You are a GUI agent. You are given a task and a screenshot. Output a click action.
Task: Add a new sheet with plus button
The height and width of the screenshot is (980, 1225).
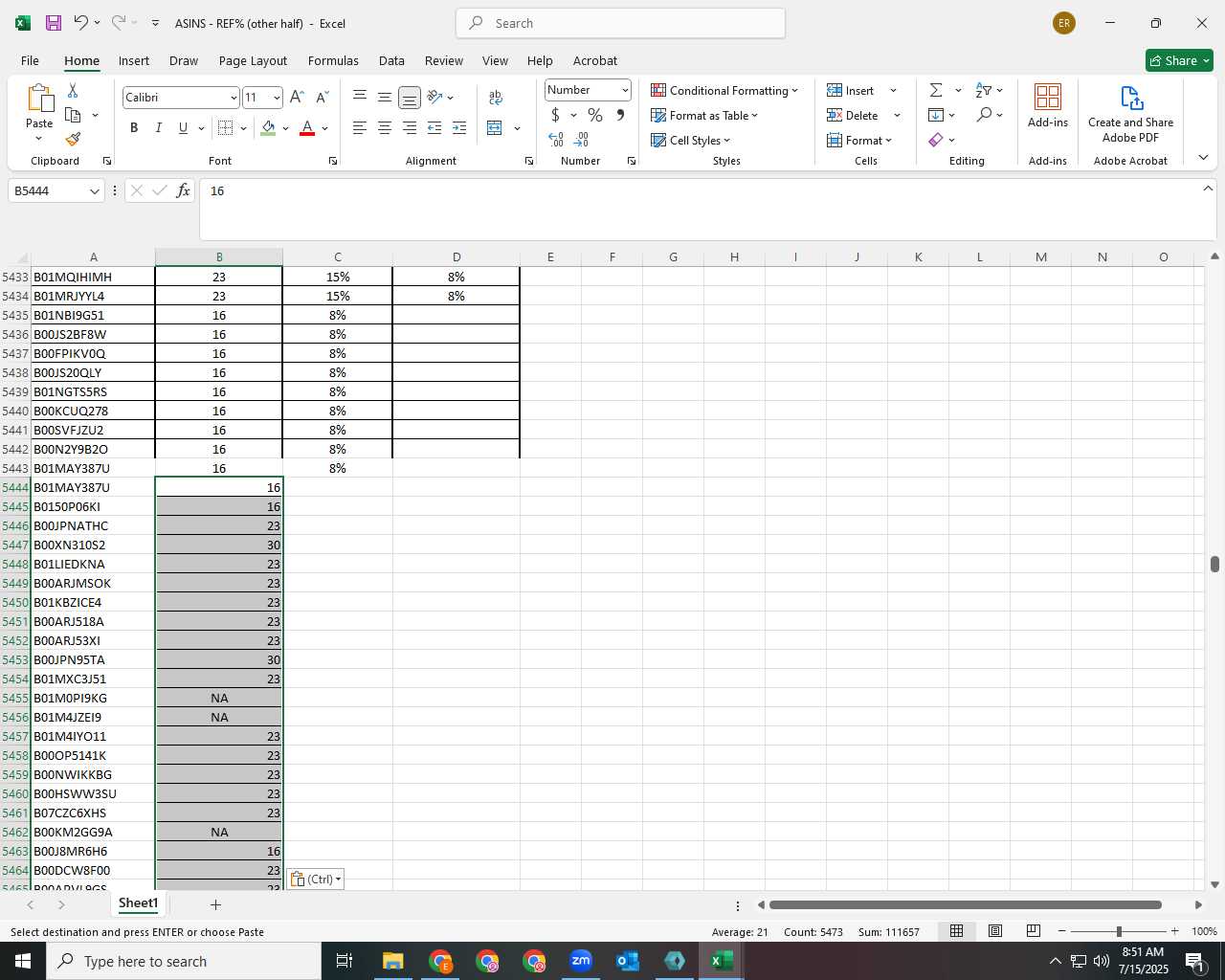[x=215, y=904]
